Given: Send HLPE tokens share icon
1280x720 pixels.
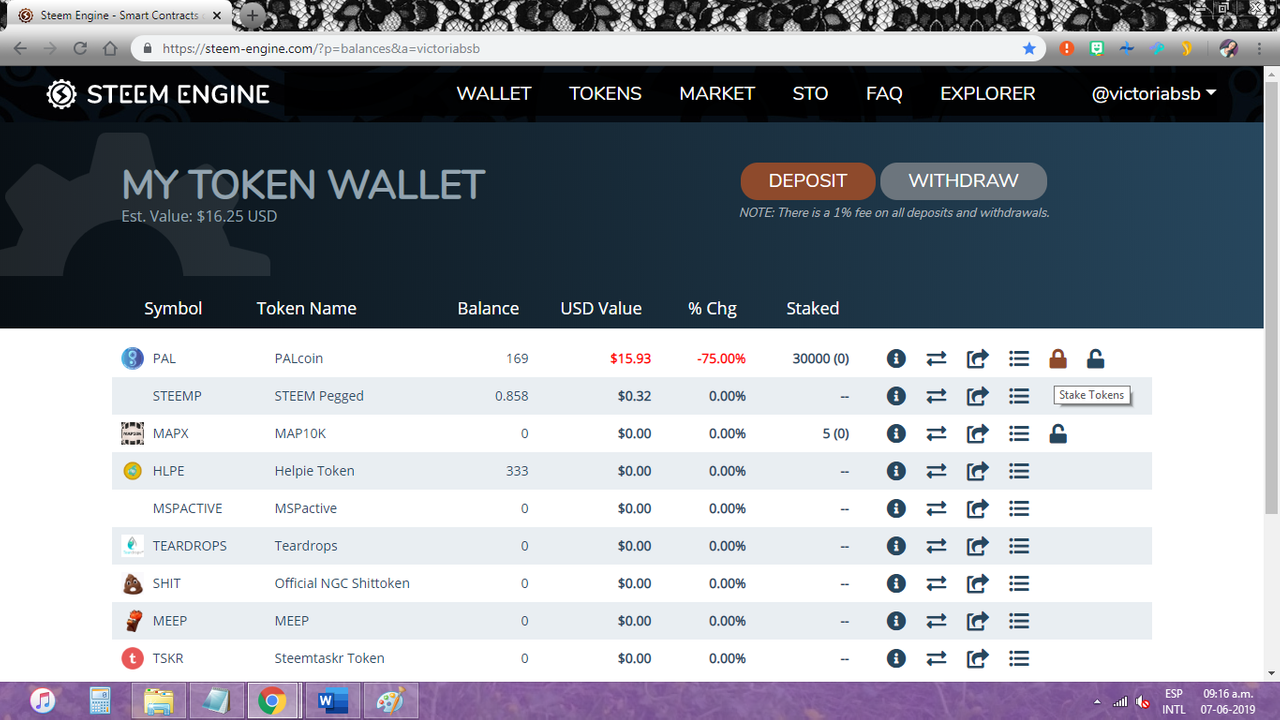Looking at the screenshot, I should pyautogui.click(x=977, y=471).
